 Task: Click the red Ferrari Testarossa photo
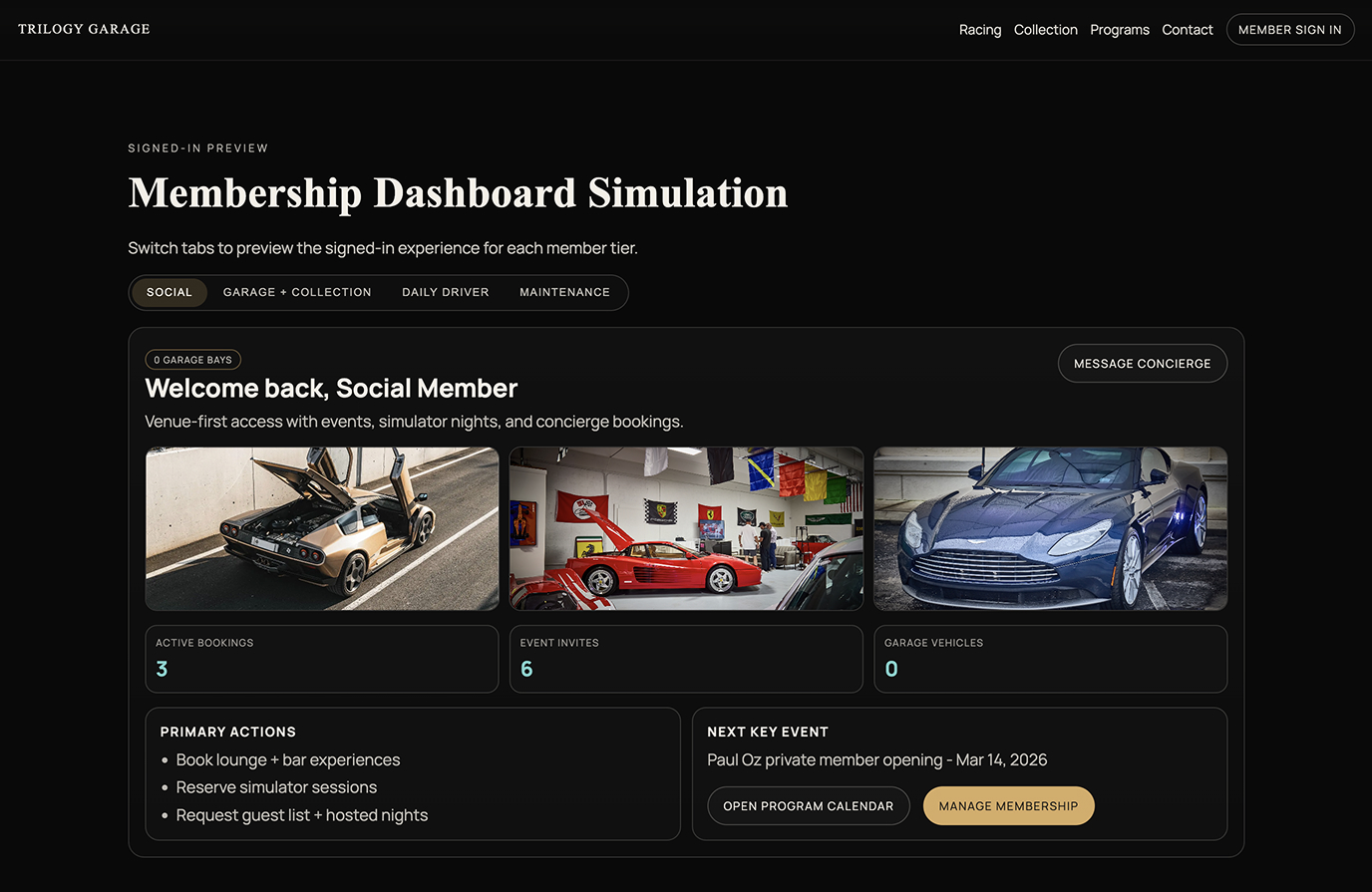[x=685, y=528]
